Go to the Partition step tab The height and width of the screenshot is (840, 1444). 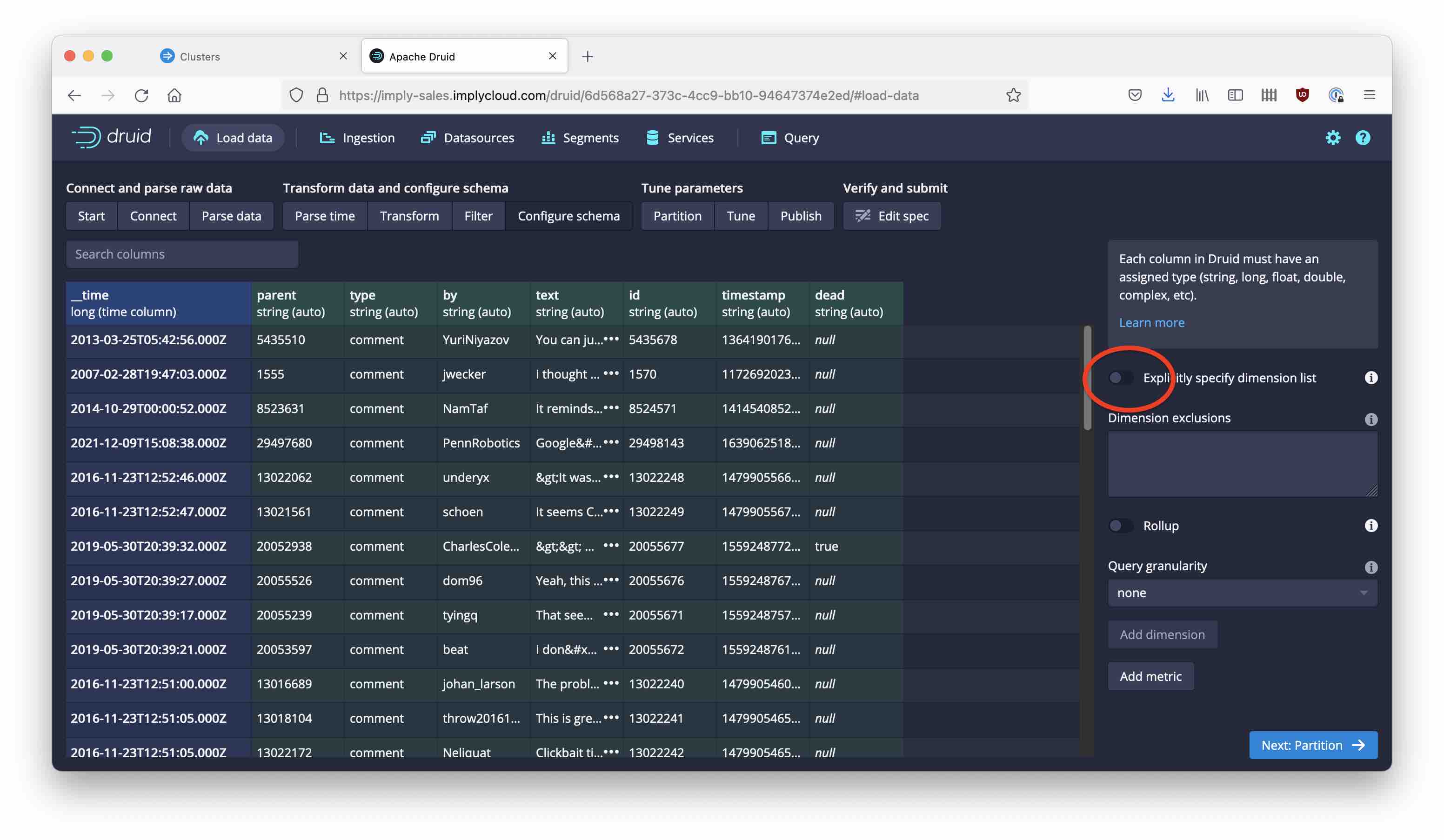coord(677,216)
